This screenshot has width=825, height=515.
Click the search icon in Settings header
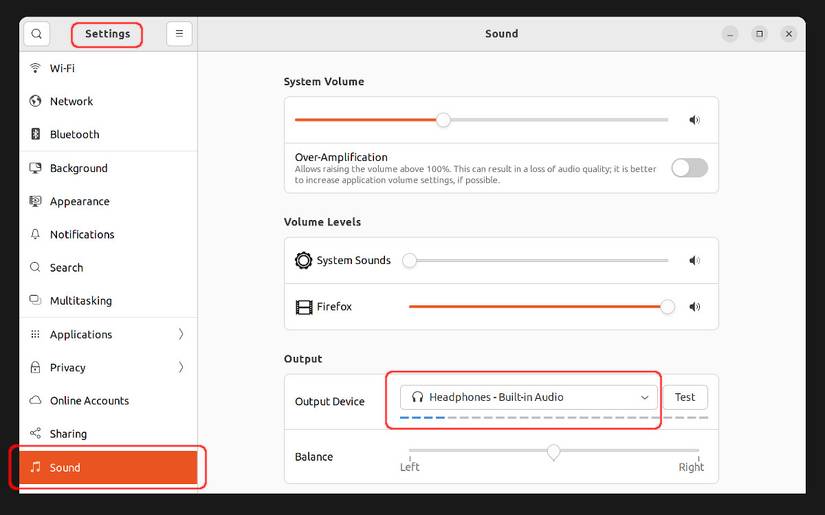point(36,34)
